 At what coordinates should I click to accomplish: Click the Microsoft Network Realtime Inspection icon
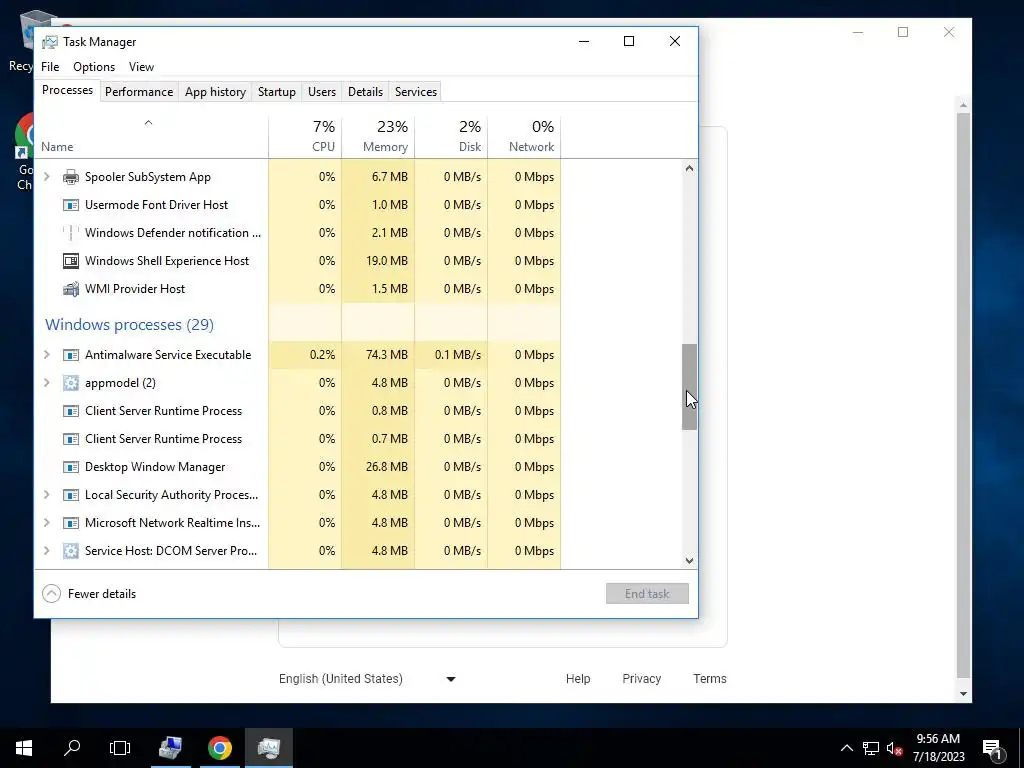coord(71,523)
